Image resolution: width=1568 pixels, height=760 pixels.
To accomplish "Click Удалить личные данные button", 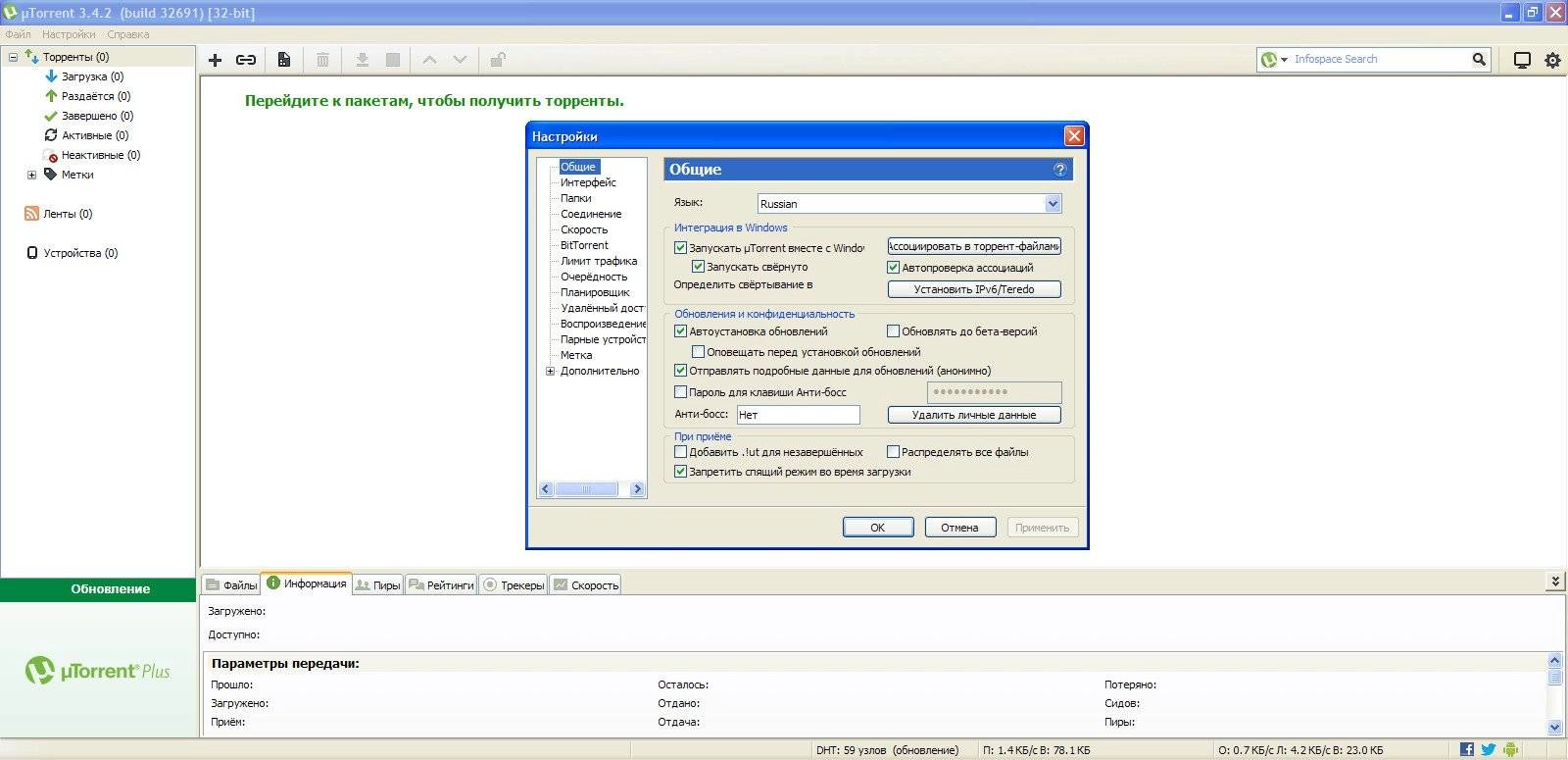I will pos(974,415).
